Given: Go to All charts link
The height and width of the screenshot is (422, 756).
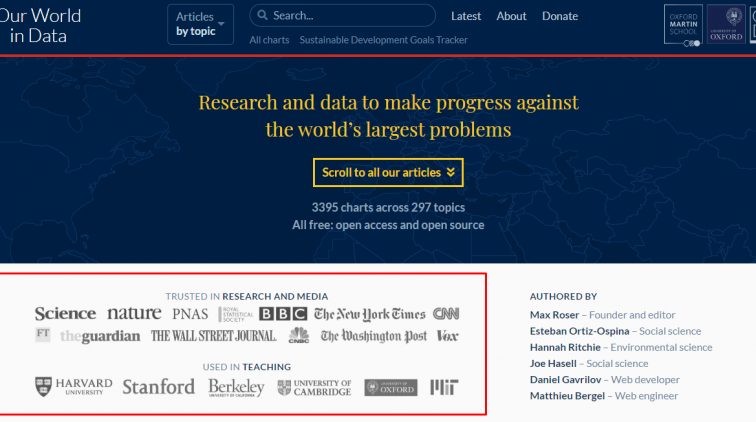Looking at the screenshot, I should [269, 40].
